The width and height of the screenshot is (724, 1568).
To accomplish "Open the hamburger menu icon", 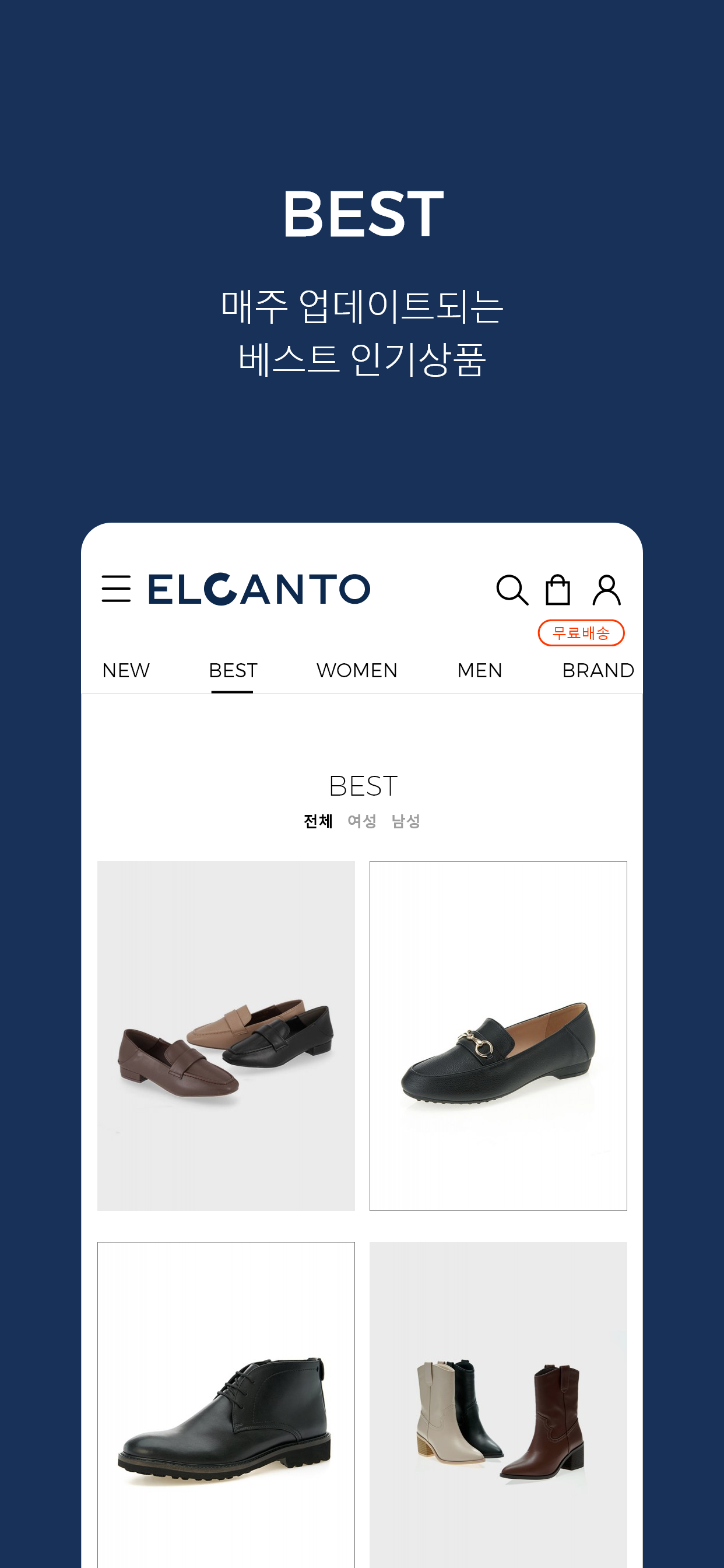I will click(x=116, y=589).
